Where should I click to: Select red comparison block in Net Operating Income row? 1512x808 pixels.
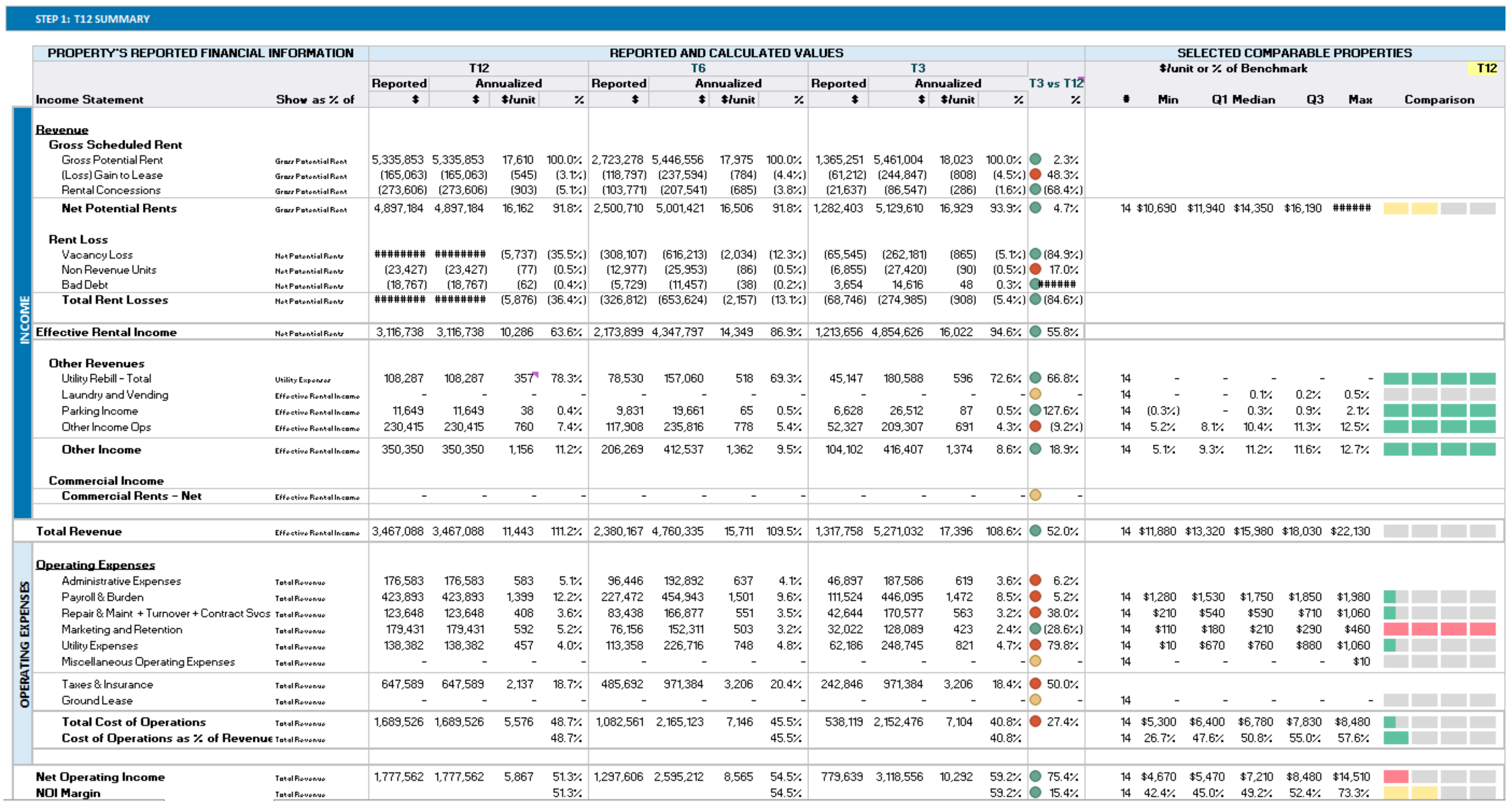[x=1396, y=777]
